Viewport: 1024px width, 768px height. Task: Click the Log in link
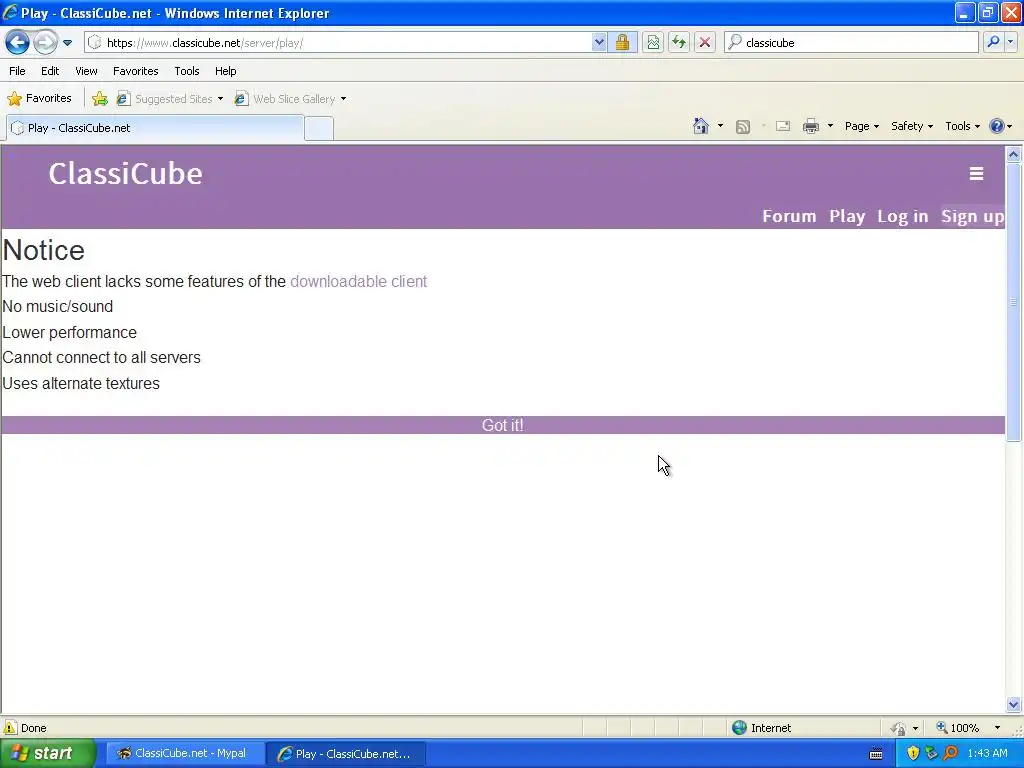(x=903, y=216)
